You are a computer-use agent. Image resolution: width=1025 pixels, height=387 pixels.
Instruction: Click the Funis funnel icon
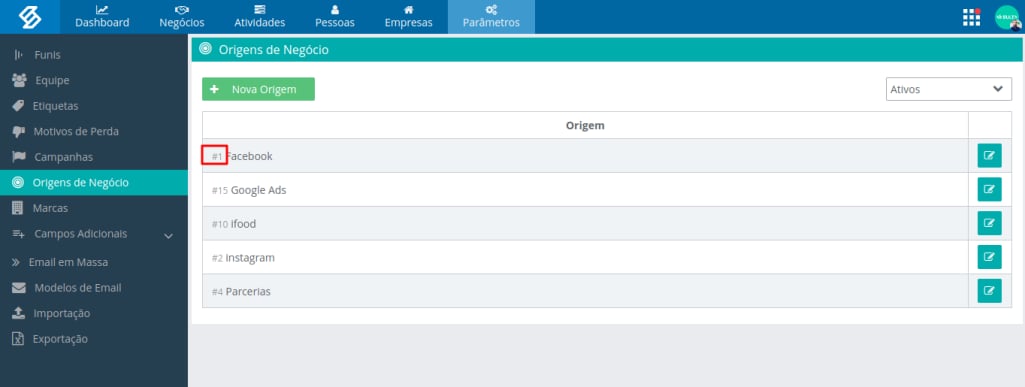click(x=18, y=55)
